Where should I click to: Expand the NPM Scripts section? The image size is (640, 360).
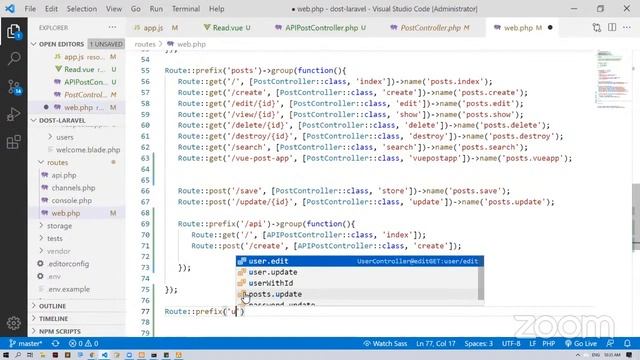pyautogui.click(x=60, y=331)
